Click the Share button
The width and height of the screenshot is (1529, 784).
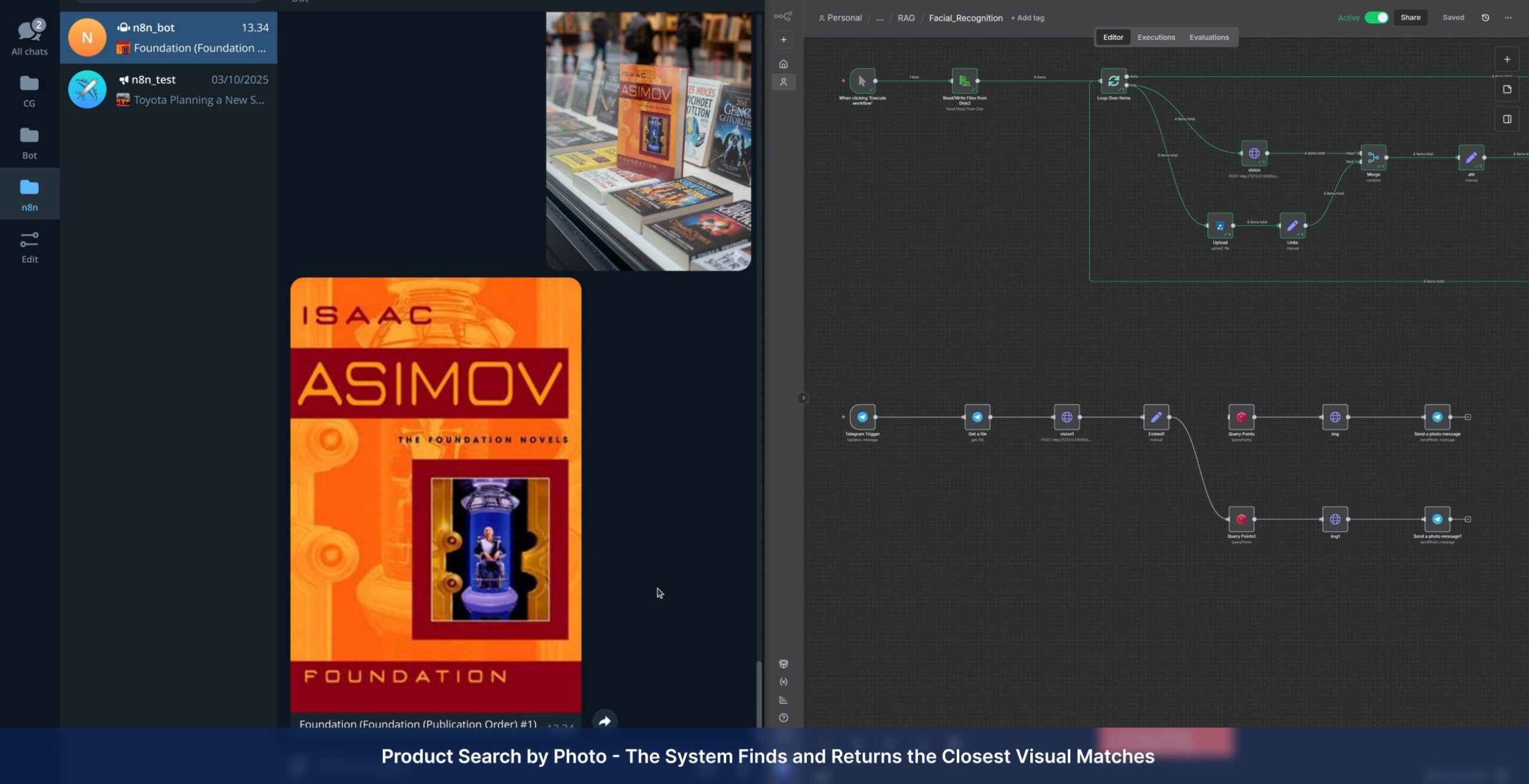coord(1410,17)
